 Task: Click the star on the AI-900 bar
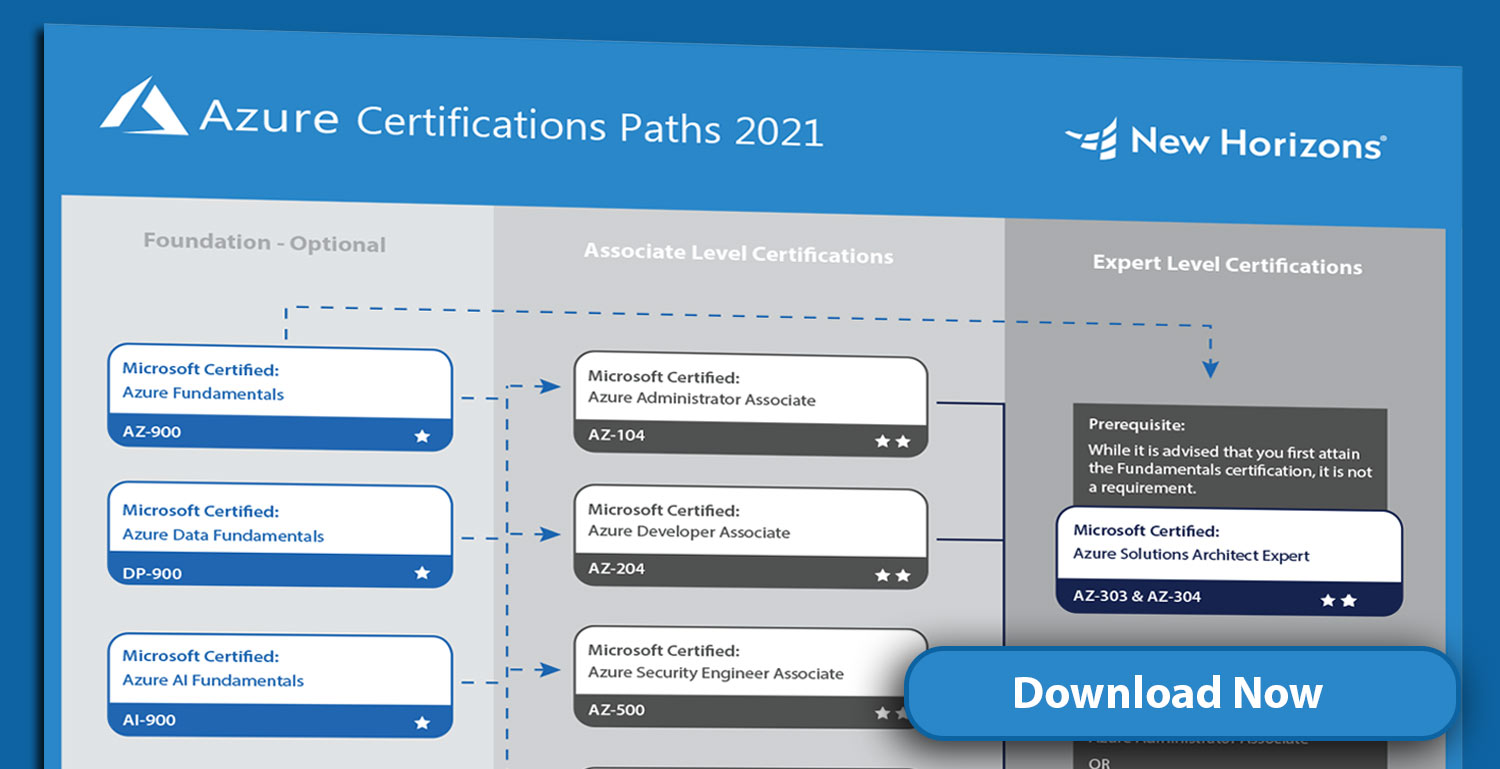tap(422, 722)
